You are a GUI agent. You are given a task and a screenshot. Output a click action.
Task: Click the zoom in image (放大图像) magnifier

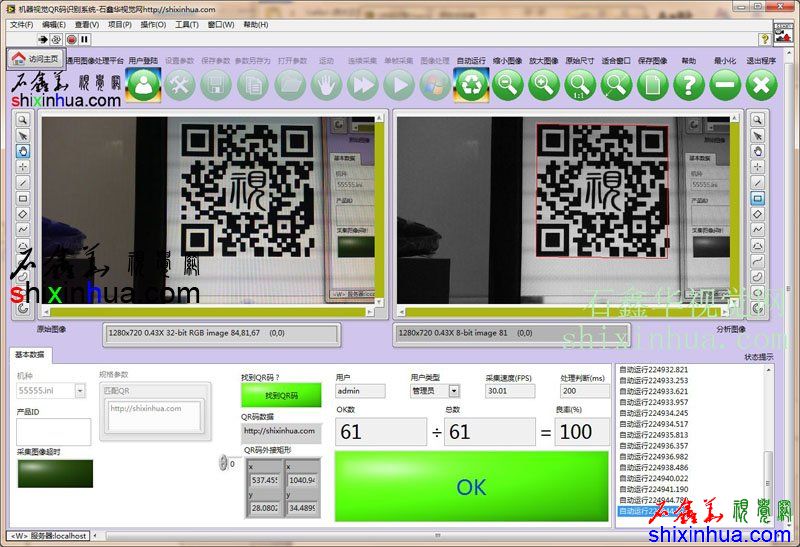pyautogui.click(x=543, y=85)
